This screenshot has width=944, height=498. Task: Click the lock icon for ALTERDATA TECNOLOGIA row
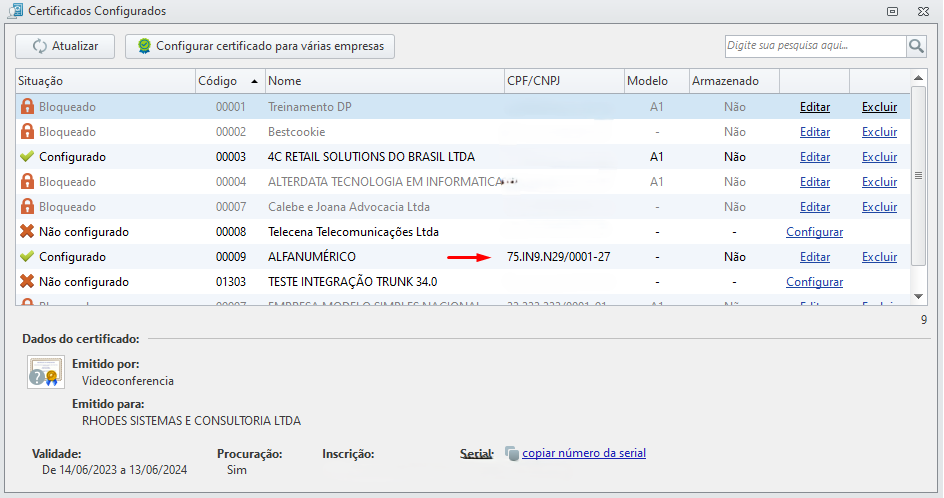click(x=27, y=181)
